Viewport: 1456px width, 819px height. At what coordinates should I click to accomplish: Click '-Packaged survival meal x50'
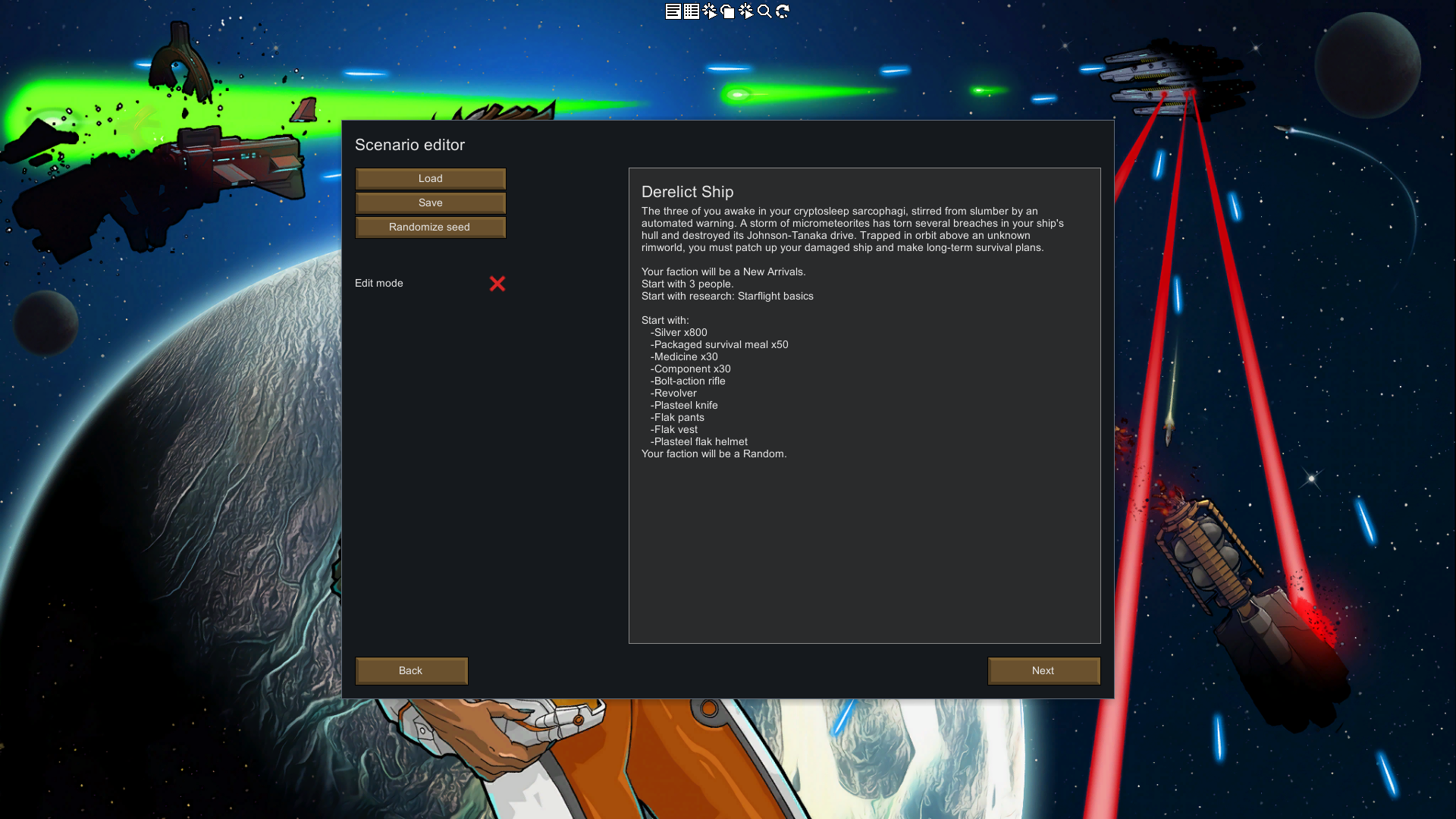pyautogui.click(x=720, y=345)
